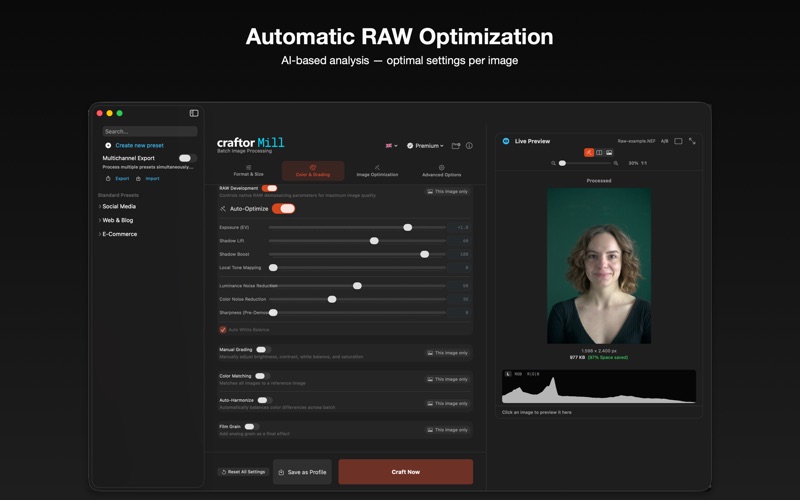Click the Image Optimization wand icon

point(377,167)
